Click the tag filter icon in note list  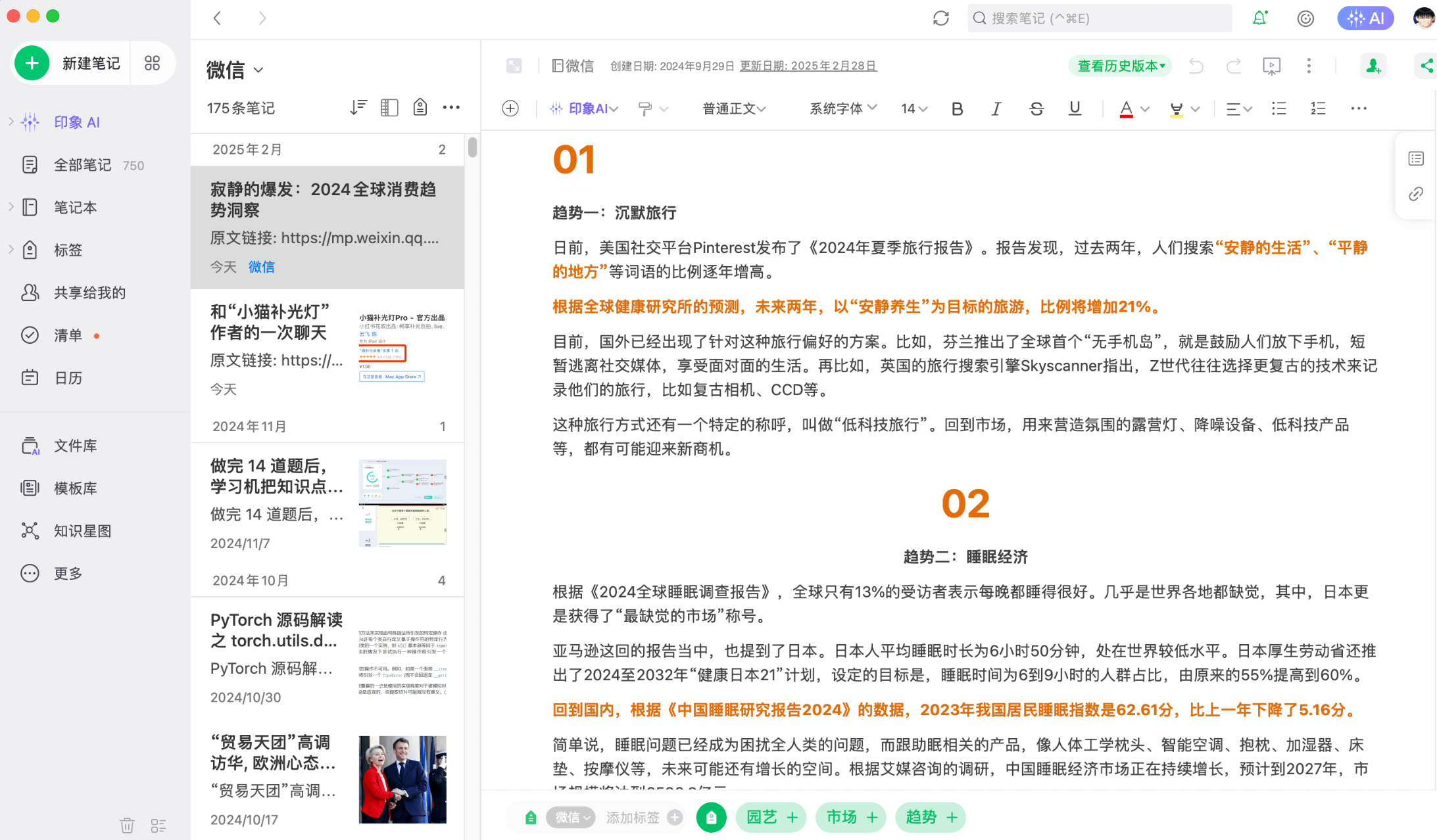(x=420, y=108)
